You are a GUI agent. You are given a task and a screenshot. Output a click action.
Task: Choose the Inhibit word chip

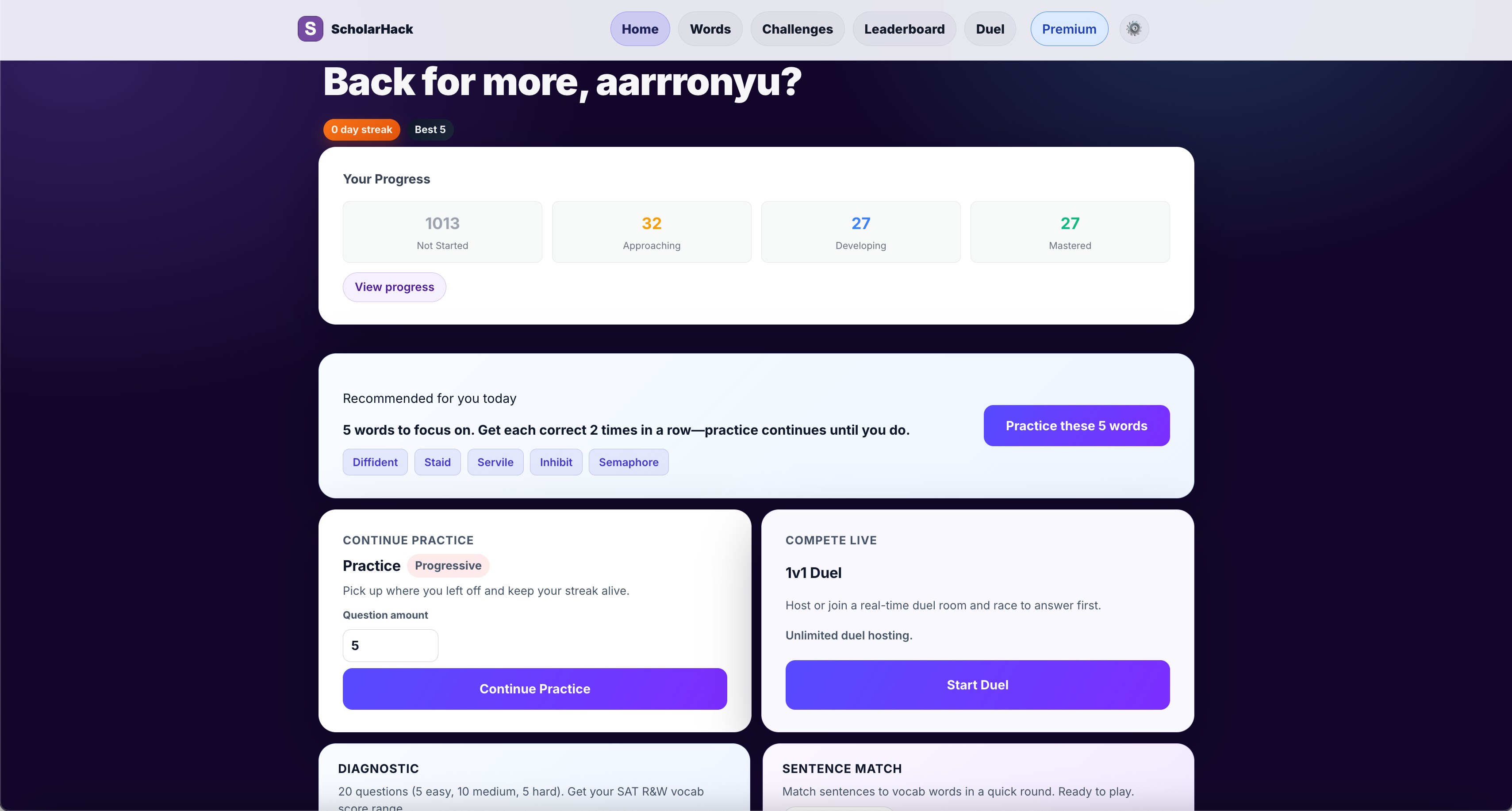coord(555,463)
